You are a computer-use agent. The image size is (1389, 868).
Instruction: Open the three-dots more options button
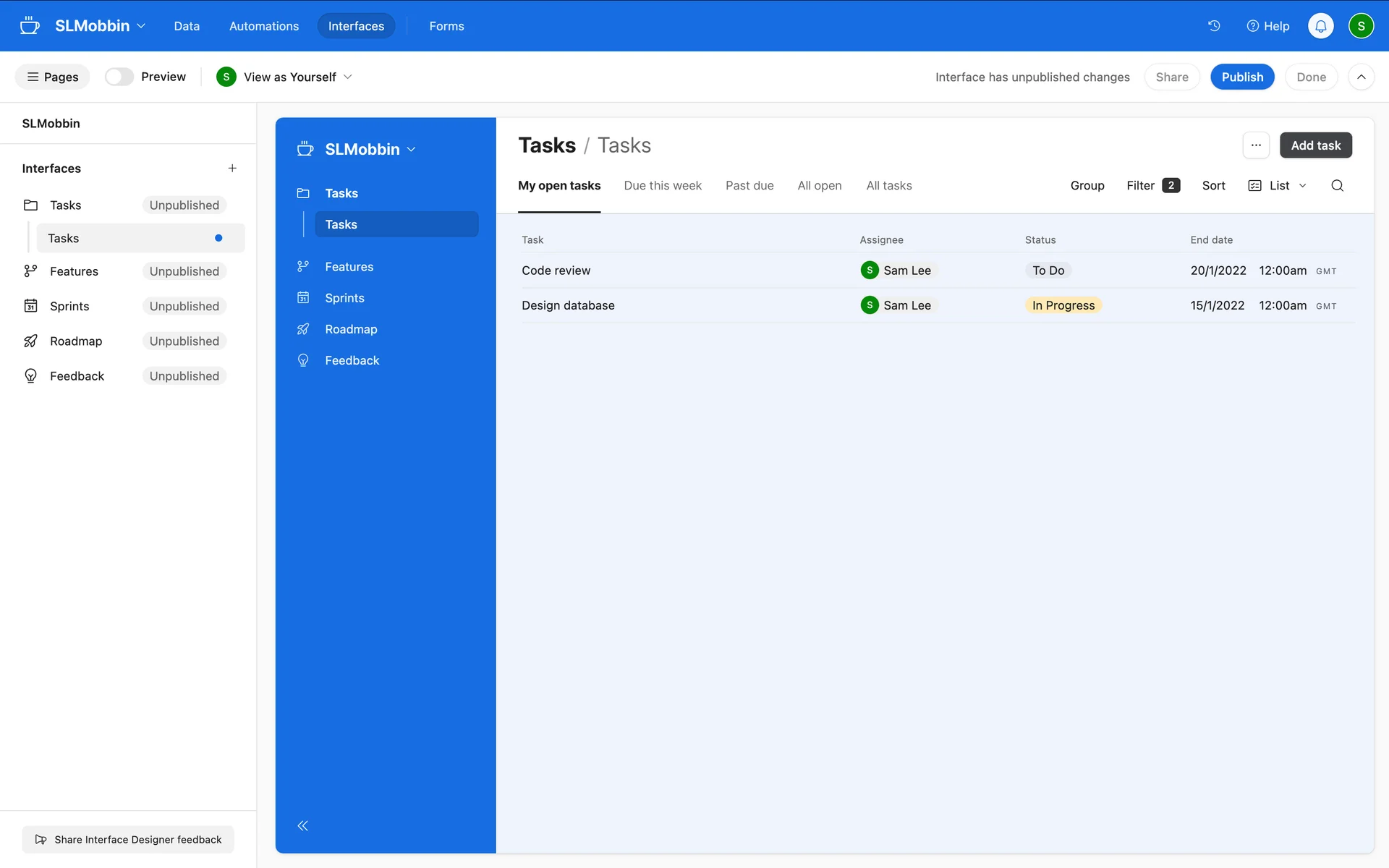coord(1256,145)
